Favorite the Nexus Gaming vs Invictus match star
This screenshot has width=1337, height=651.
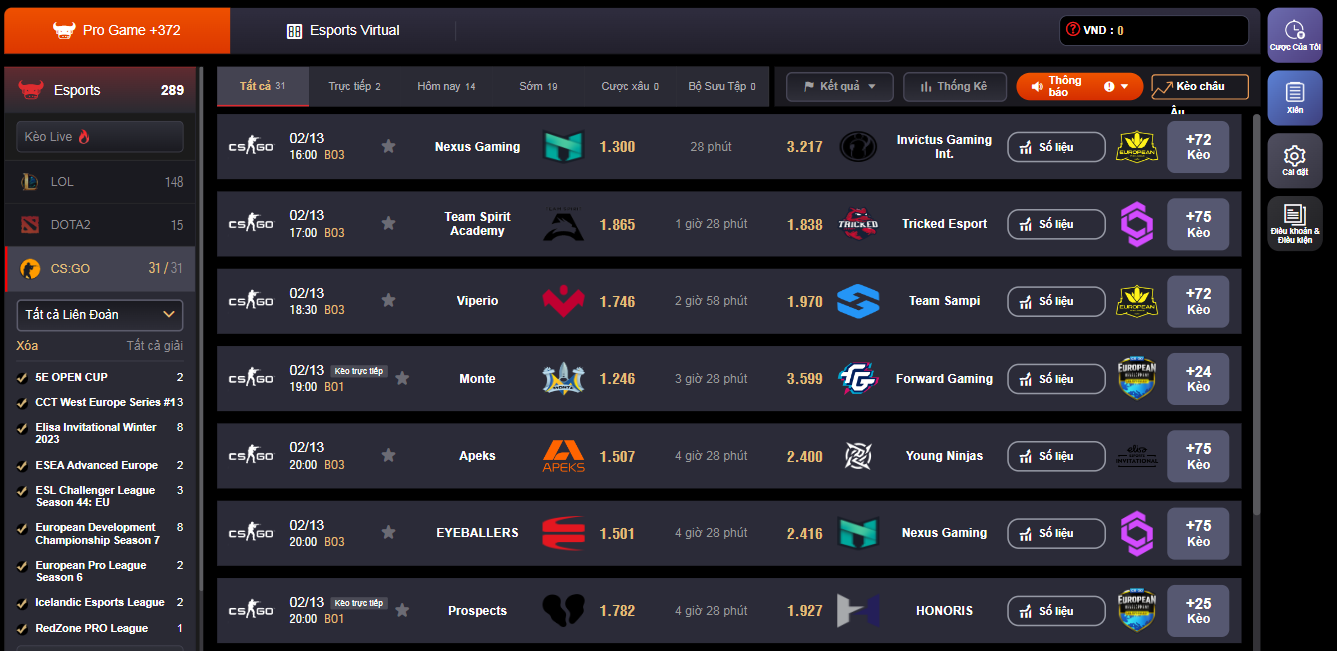389,147
